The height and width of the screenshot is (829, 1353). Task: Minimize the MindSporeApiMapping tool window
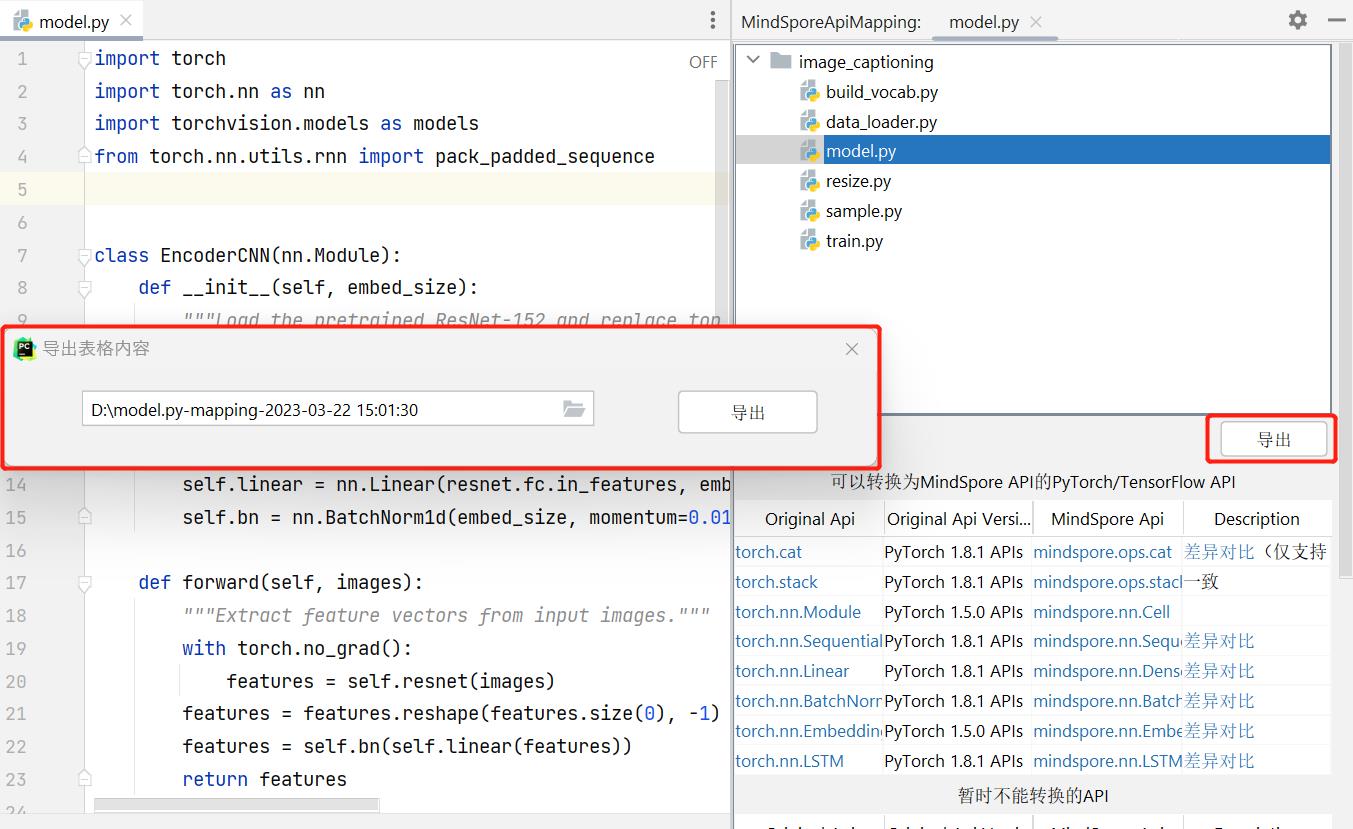(x=1337, y=20)
